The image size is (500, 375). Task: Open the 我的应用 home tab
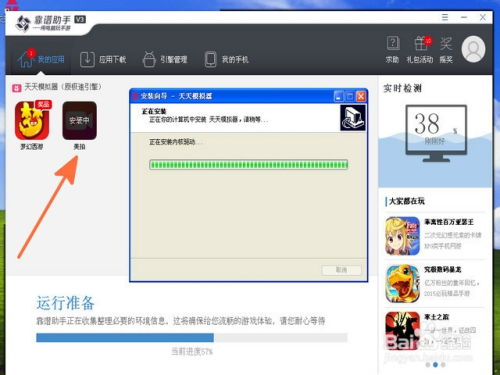pos(41,59)
